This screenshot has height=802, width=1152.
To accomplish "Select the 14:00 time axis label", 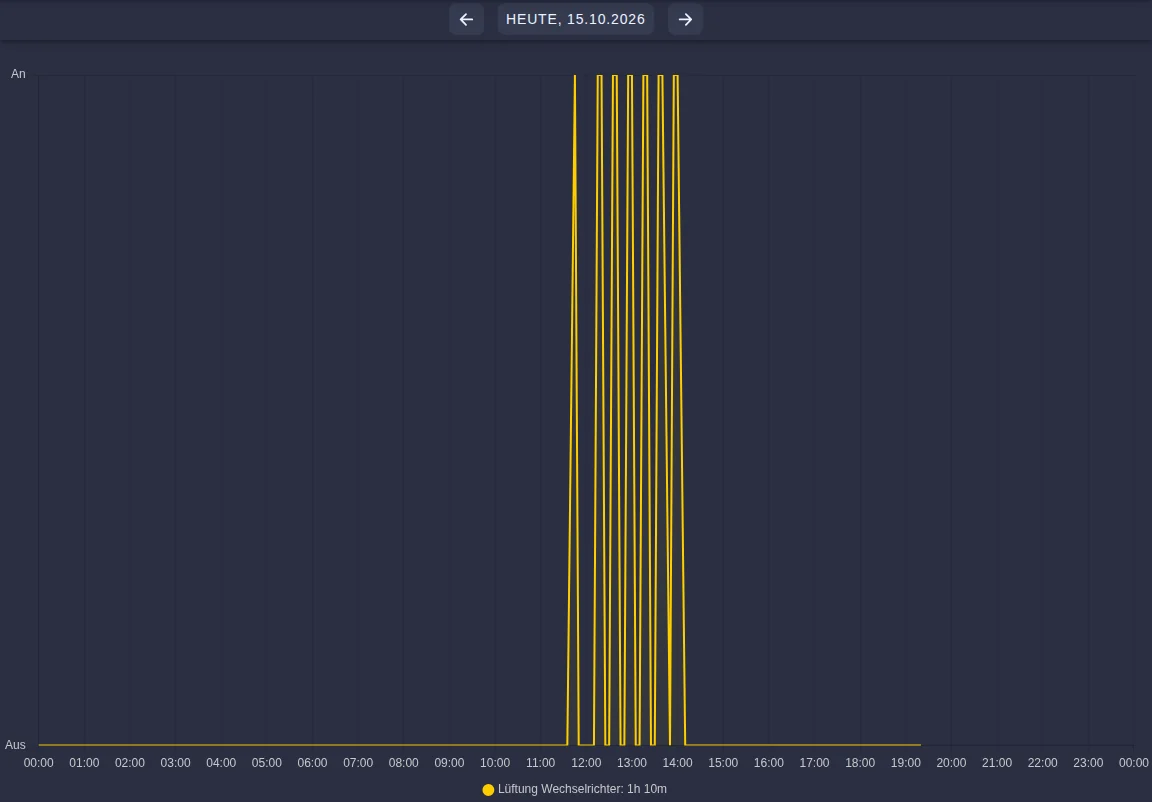I will [x=677, y=763].
